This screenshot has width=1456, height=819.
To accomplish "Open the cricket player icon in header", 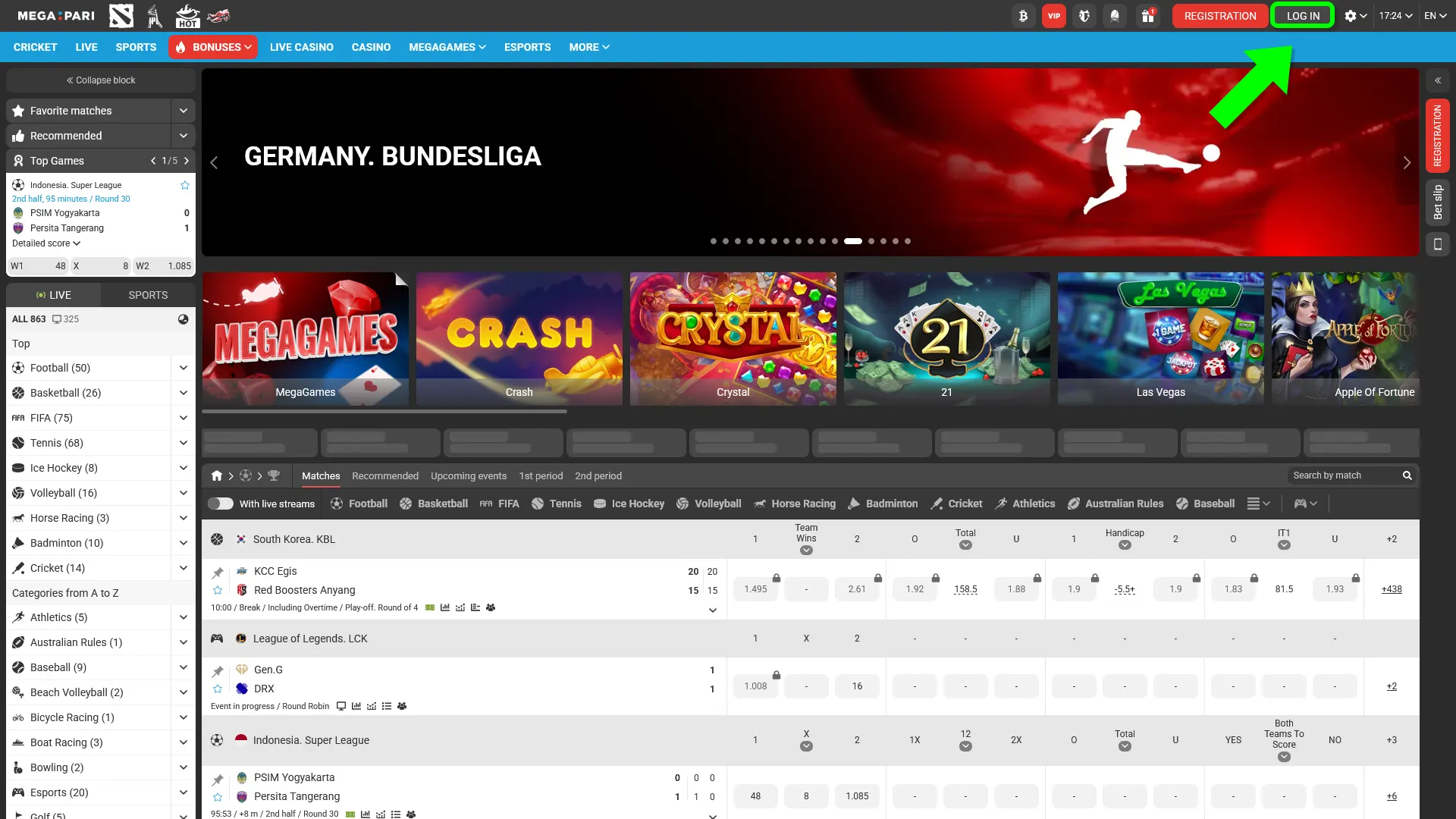I will (x=155, y=15).
